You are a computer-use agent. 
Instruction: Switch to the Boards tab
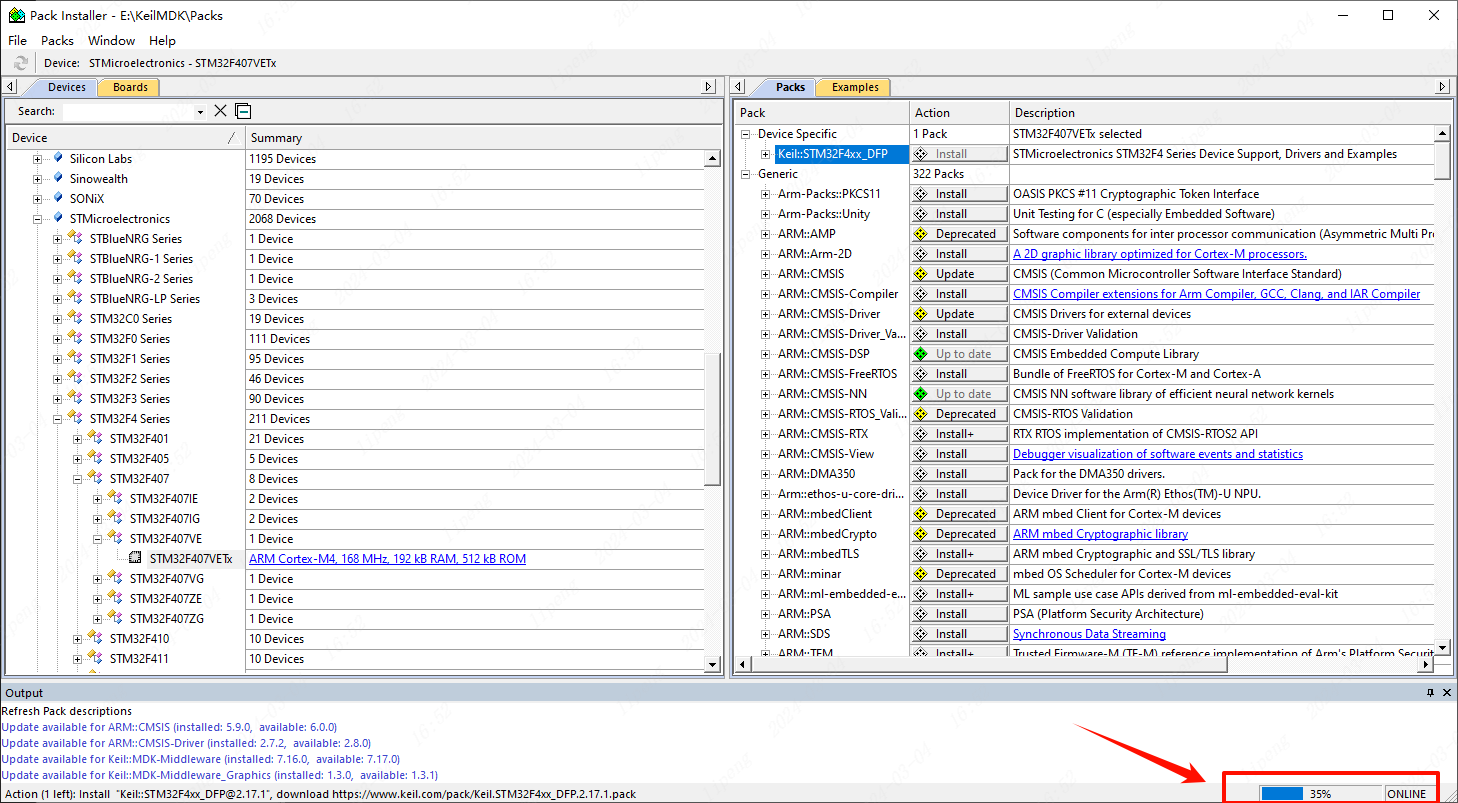pyautogui.click(x=130, y=87)
